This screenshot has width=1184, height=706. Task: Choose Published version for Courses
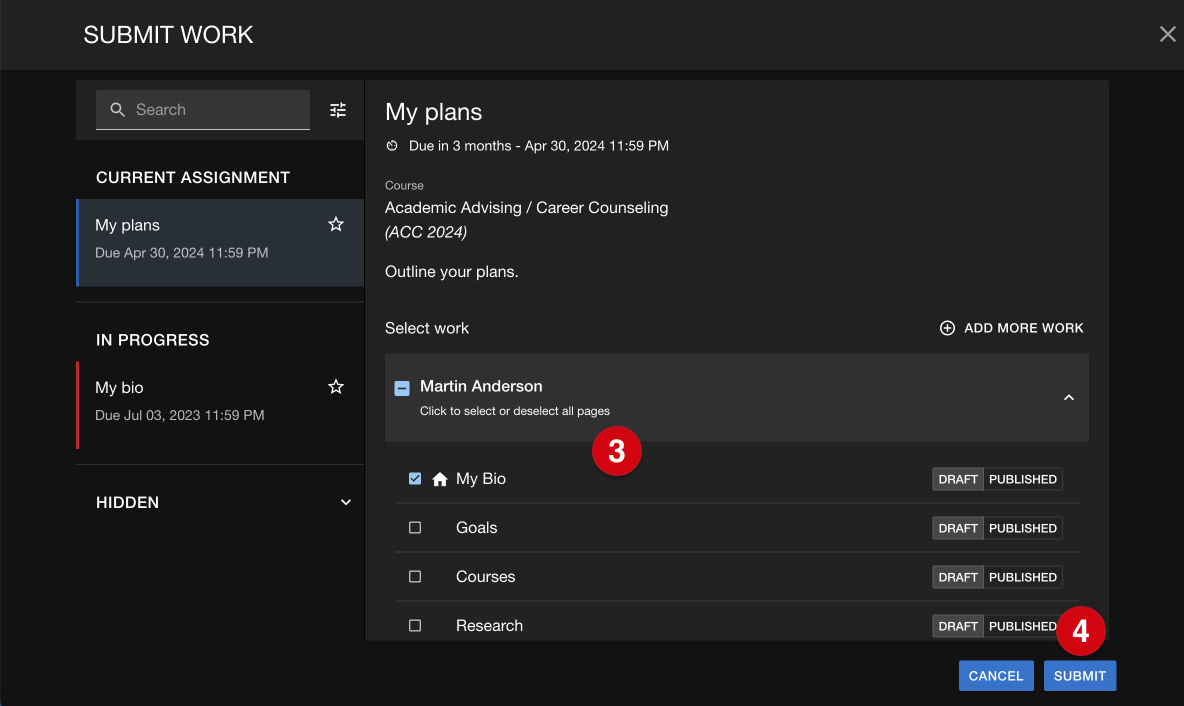click(x=1022, y=577)
